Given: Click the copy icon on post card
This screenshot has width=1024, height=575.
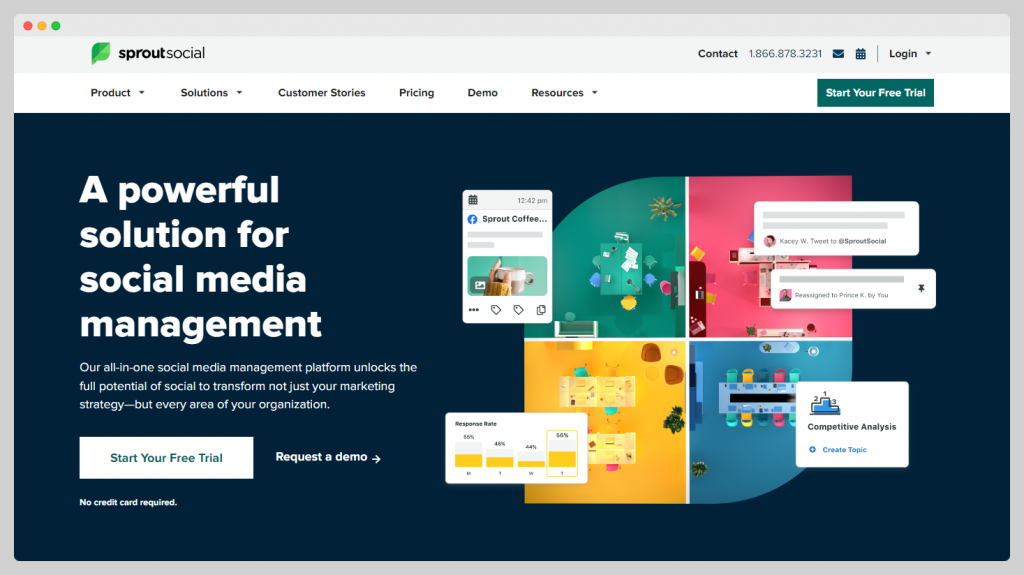Looking at the screenshot, I should pos(541,310).
